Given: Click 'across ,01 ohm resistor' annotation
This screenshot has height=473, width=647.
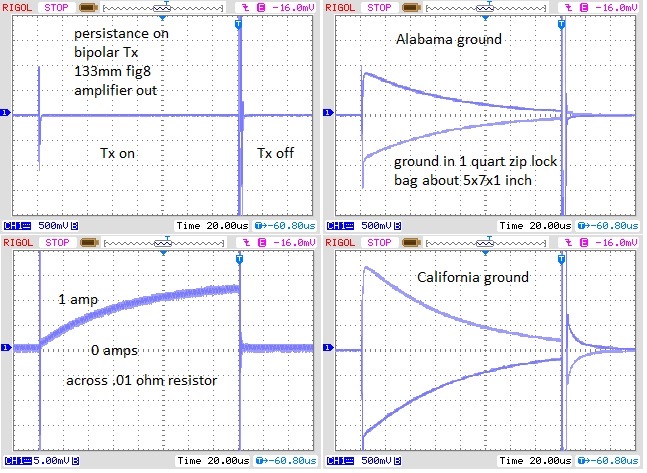Looking at the screenshot, I should [x=142, y=381].
